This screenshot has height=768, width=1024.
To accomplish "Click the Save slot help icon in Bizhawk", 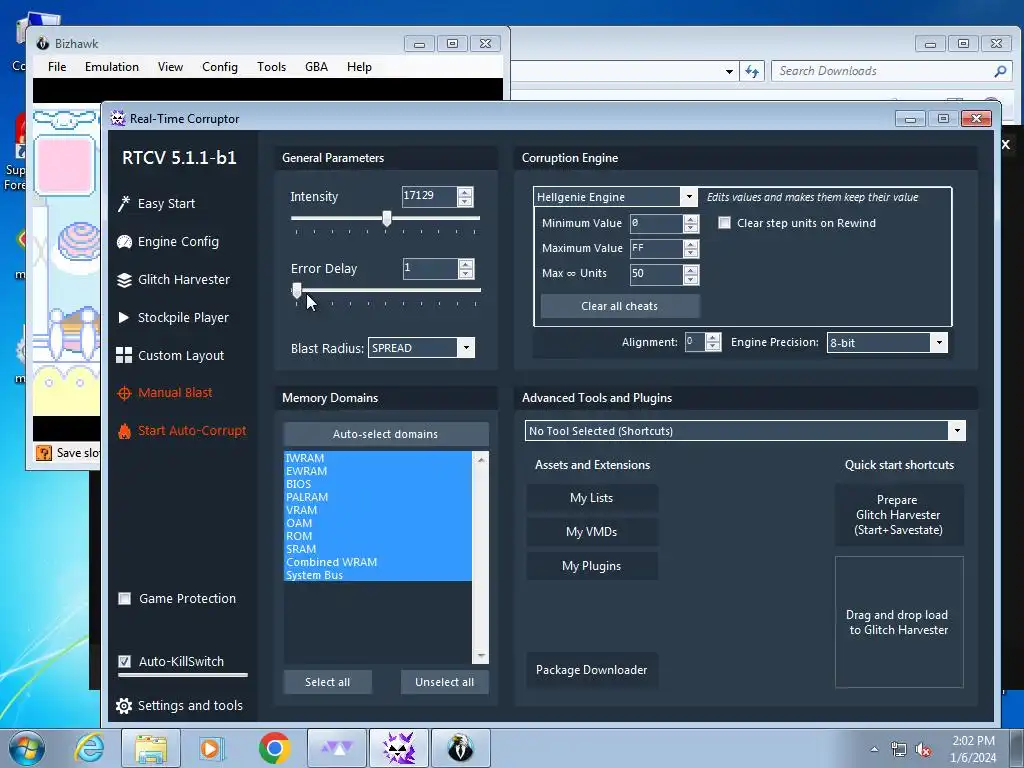I will tap(44, 453).
